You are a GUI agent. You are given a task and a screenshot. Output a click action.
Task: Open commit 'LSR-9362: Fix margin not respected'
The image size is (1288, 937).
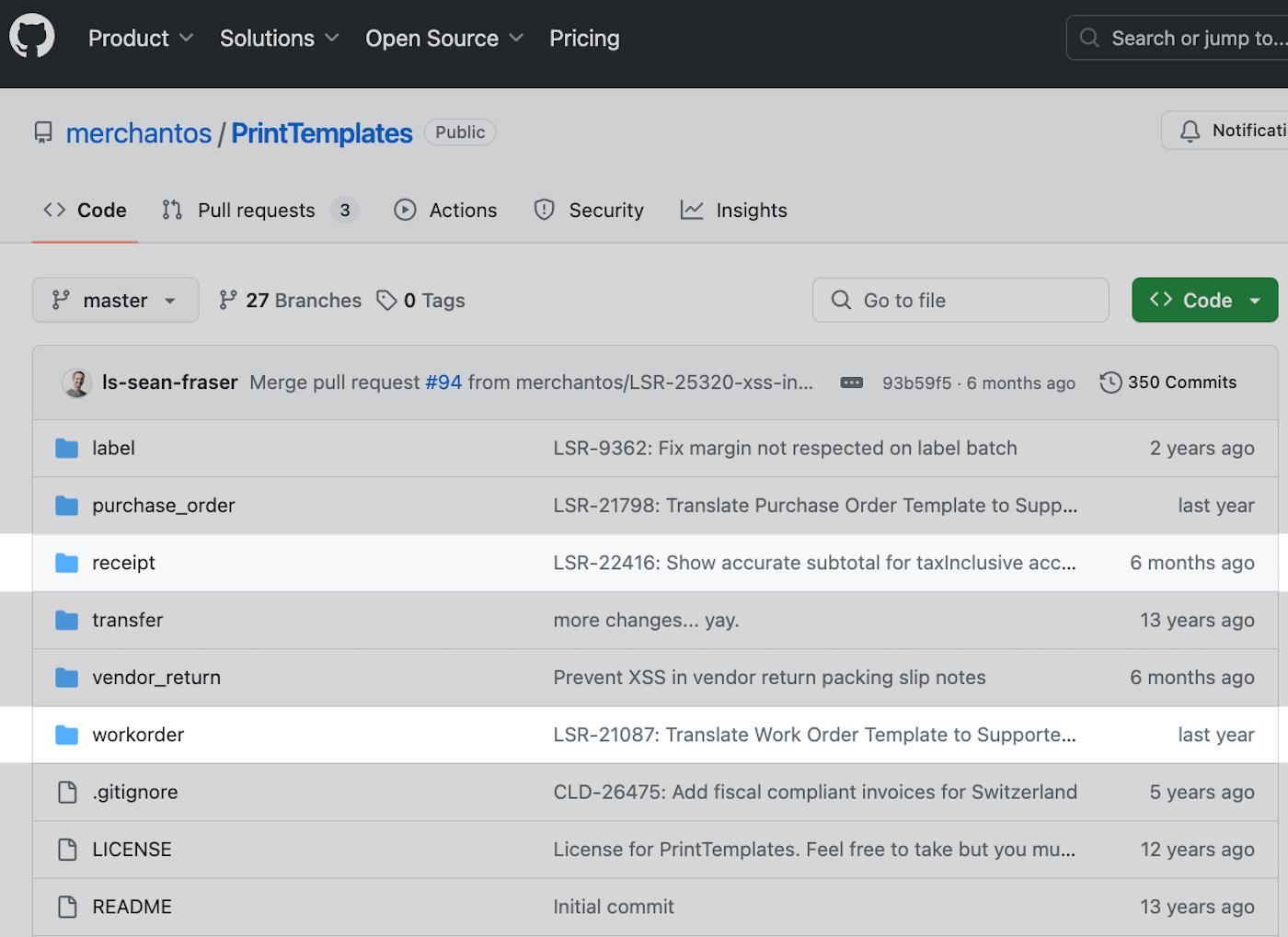tap(785, 449)
